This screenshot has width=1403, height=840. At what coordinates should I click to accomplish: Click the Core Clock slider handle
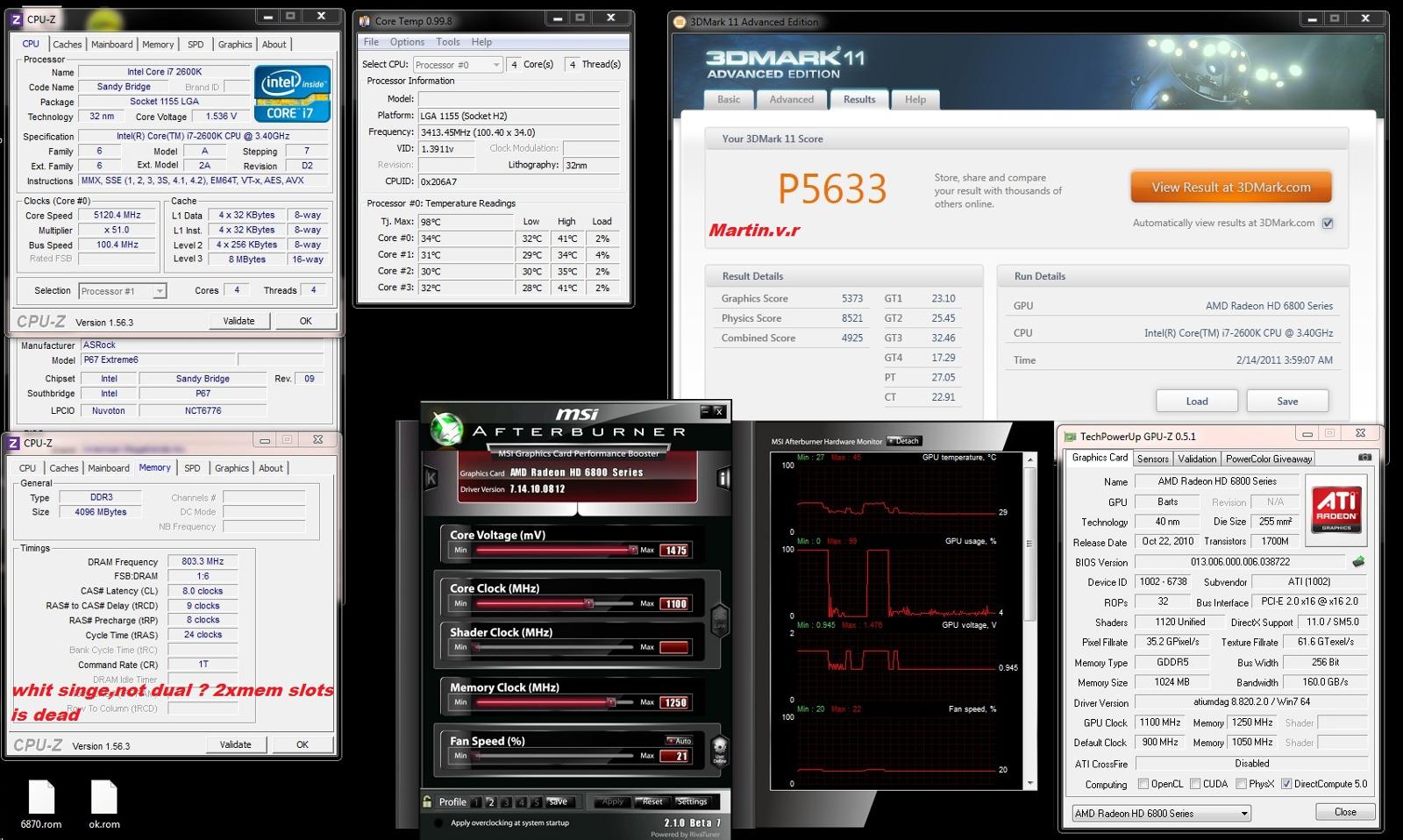coord(589,603)
